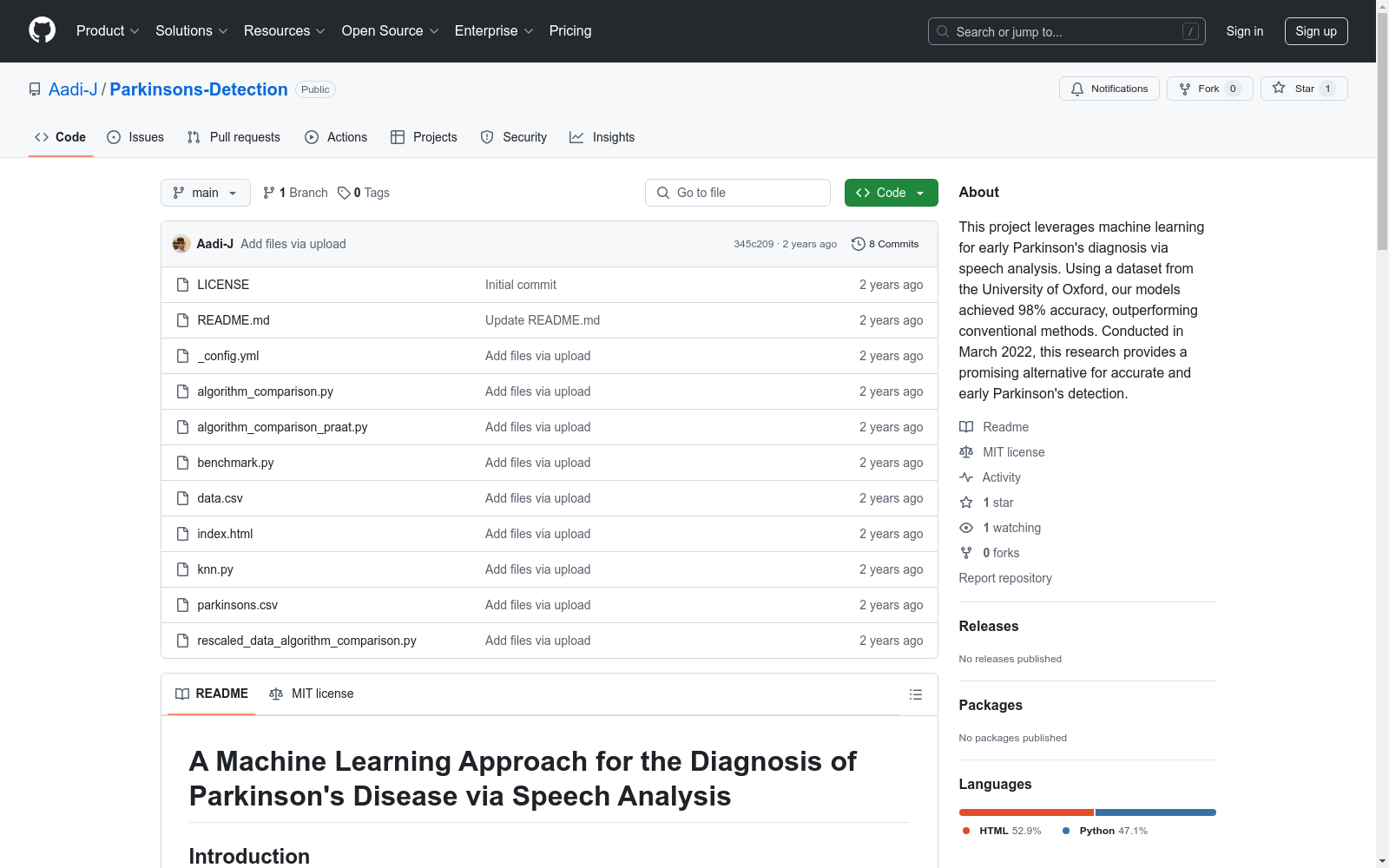Click the Activity pulse icon
This screenshot has width=1389, height=868.
pos(966,477)
